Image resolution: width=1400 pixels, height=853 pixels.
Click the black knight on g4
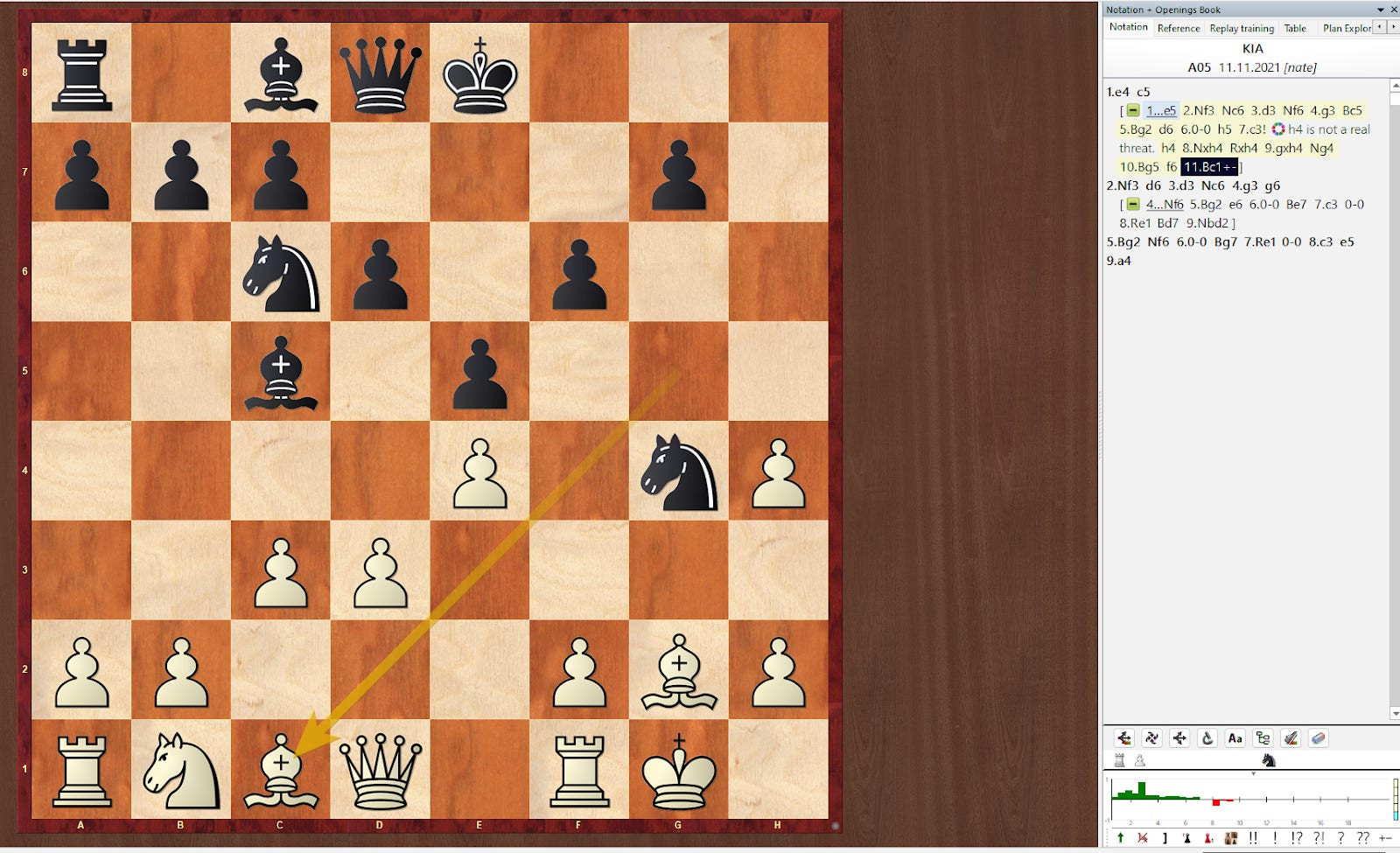[678, 471]
